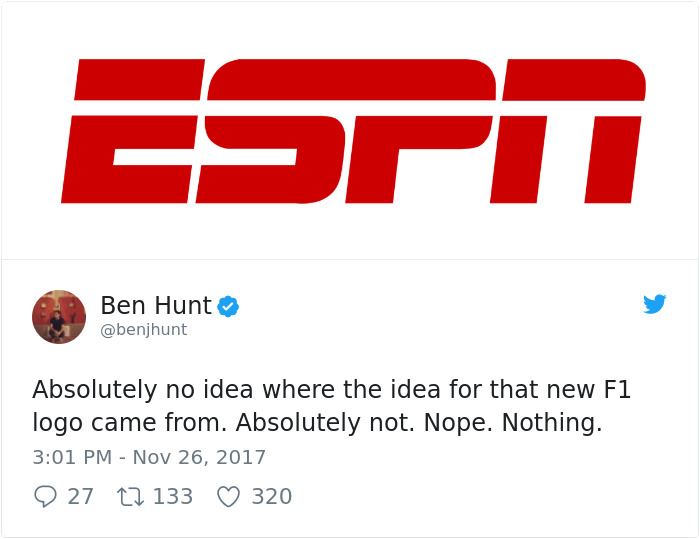700x539 pixels.
Task: Open the red ESPN logo image
Action: coord(352,131)
